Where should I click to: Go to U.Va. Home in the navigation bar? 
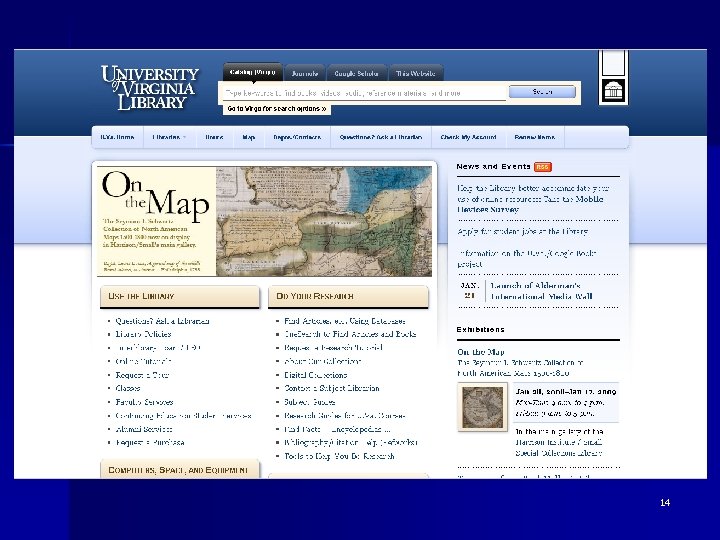pos(118,137)
